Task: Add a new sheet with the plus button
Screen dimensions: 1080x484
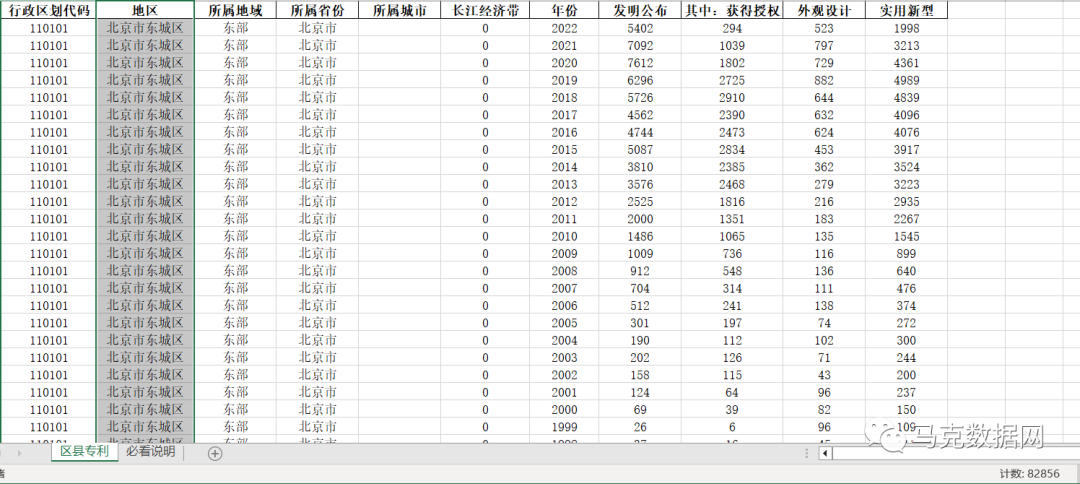Action: click(x=215, y=453)
